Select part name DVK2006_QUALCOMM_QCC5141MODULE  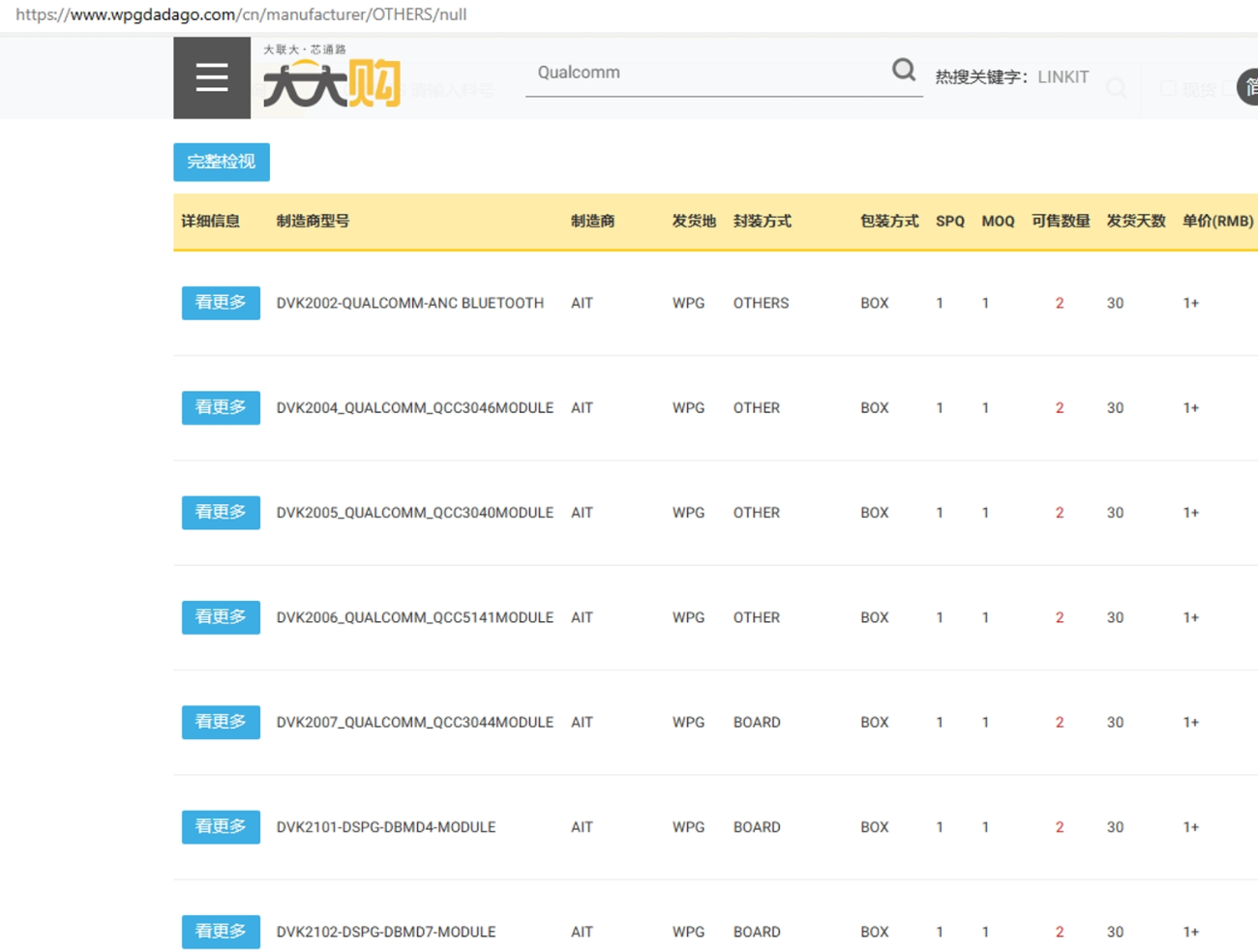415,617
